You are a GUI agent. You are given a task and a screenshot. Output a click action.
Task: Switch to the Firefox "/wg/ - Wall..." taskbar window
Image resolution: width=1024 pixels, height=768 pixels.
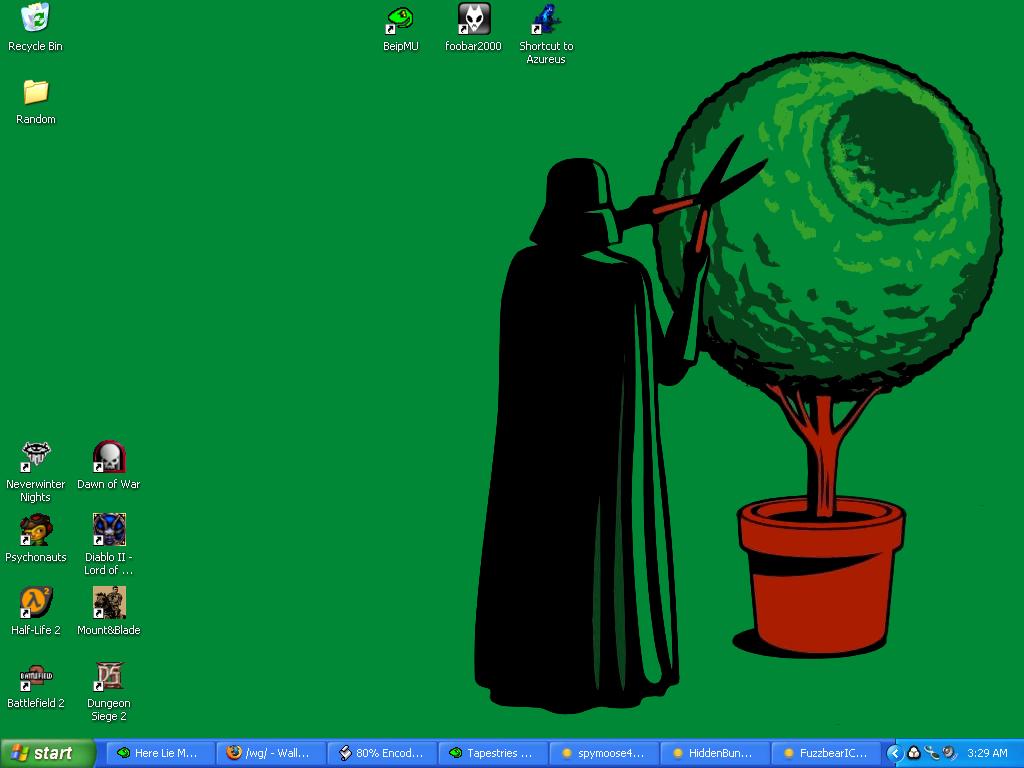pos(271,753)
